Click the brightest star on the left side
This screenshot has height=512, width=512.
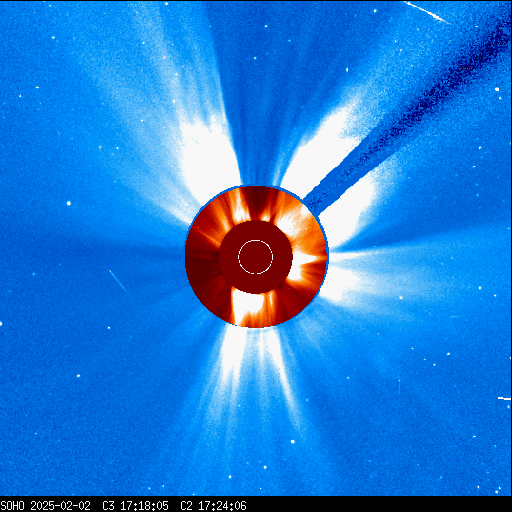[x=69, y=203]
